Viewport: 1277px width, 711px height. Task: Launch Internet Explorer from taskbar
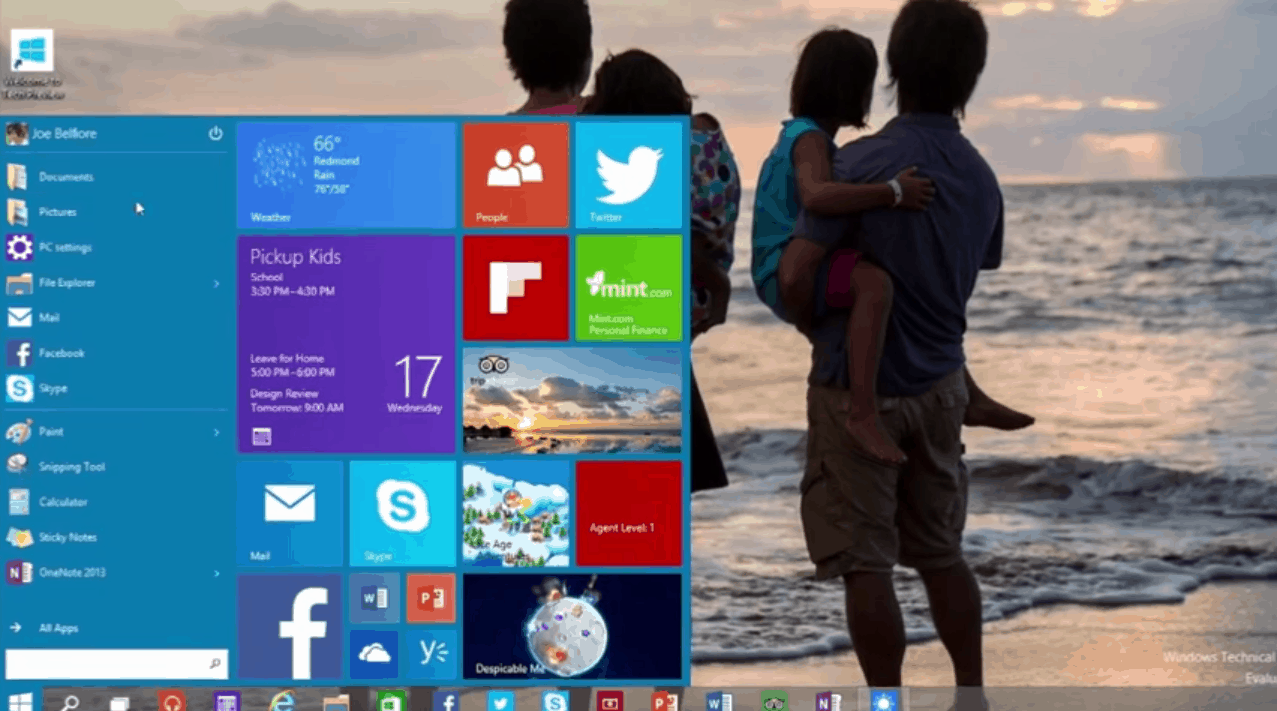pos(282,702)
